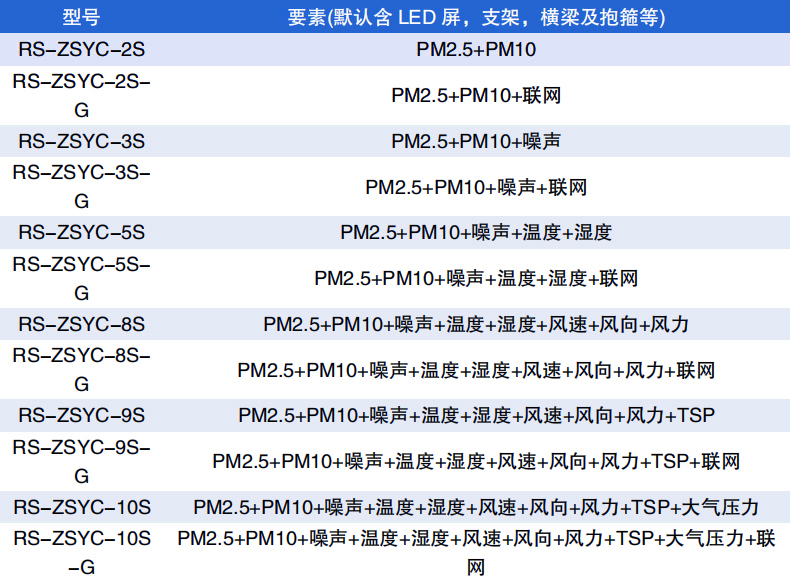Click the RS-ZSYC-8S model name
This screenshot has width=790, height=583.
(x=81, y=324)
